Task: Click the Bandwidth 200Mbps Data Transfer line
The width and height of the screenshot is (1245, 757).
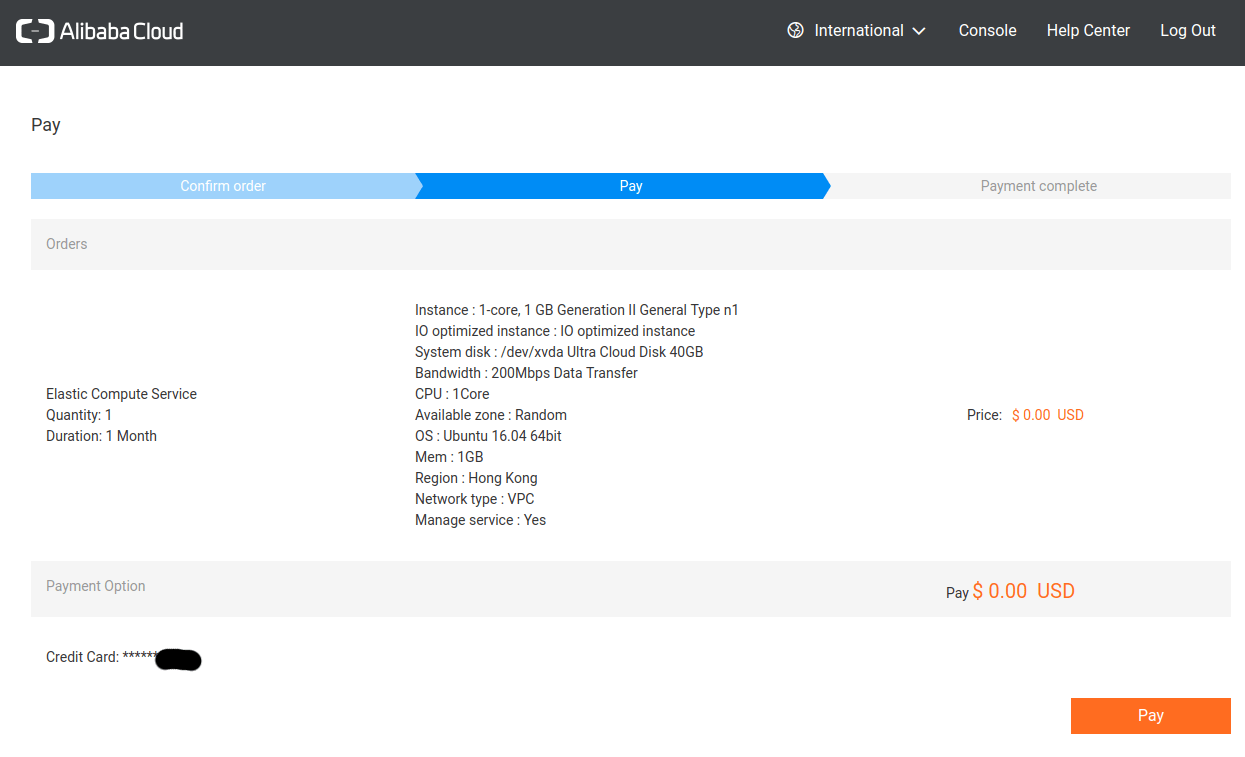Action: point(526,373)
